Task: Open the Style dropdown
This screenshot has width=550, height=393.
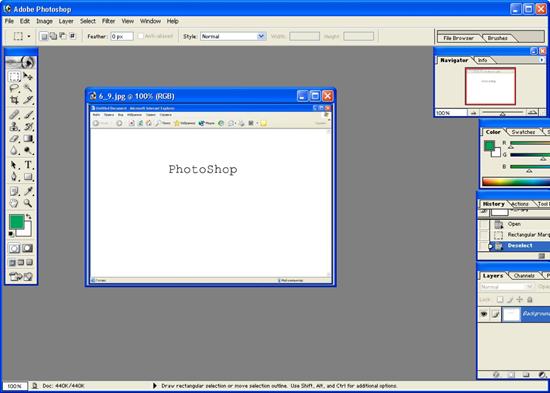Action: point(261,36)
